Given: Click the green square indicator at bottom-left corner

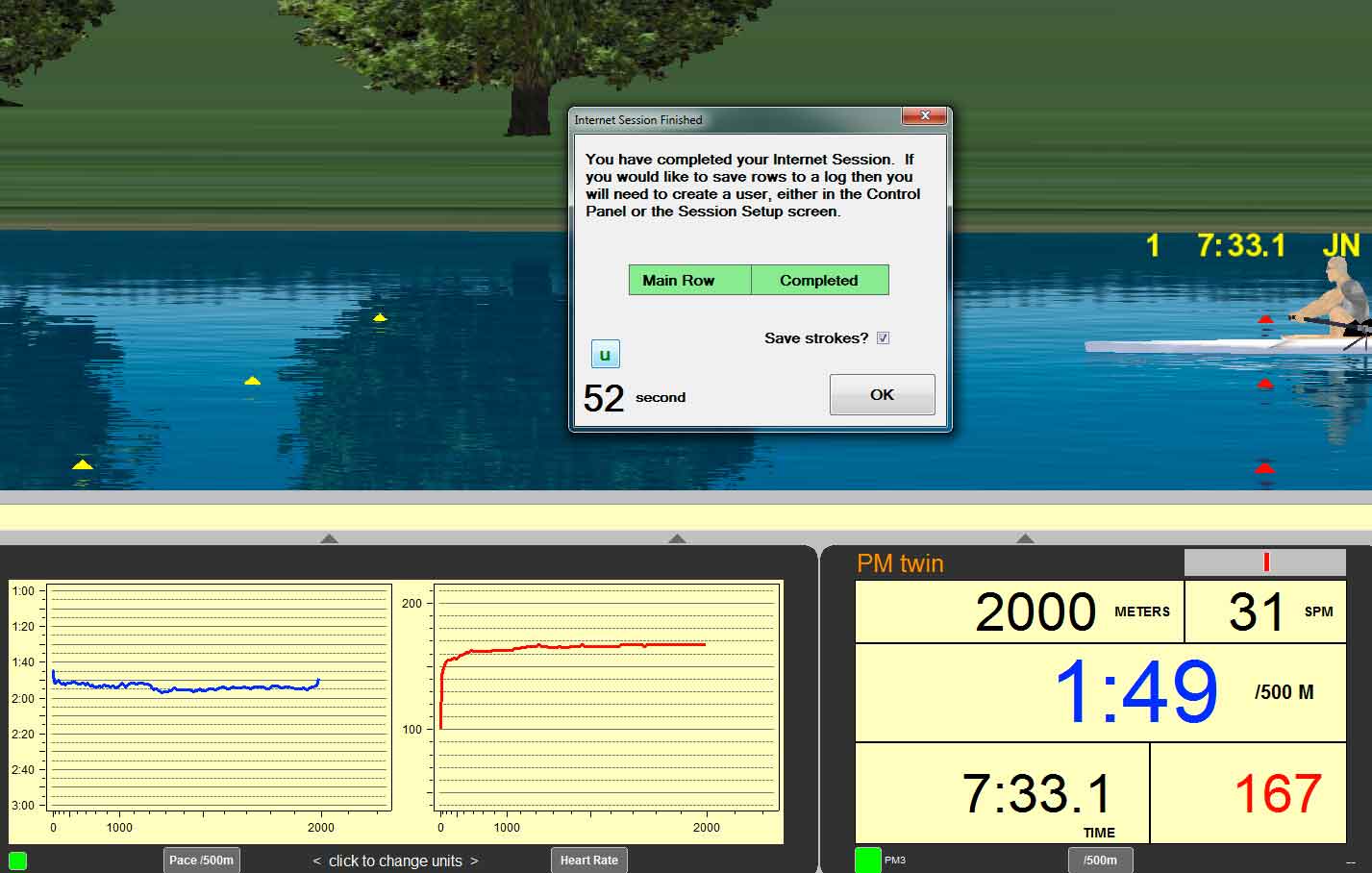Looking at the screenshot, I should pos(17,861).
